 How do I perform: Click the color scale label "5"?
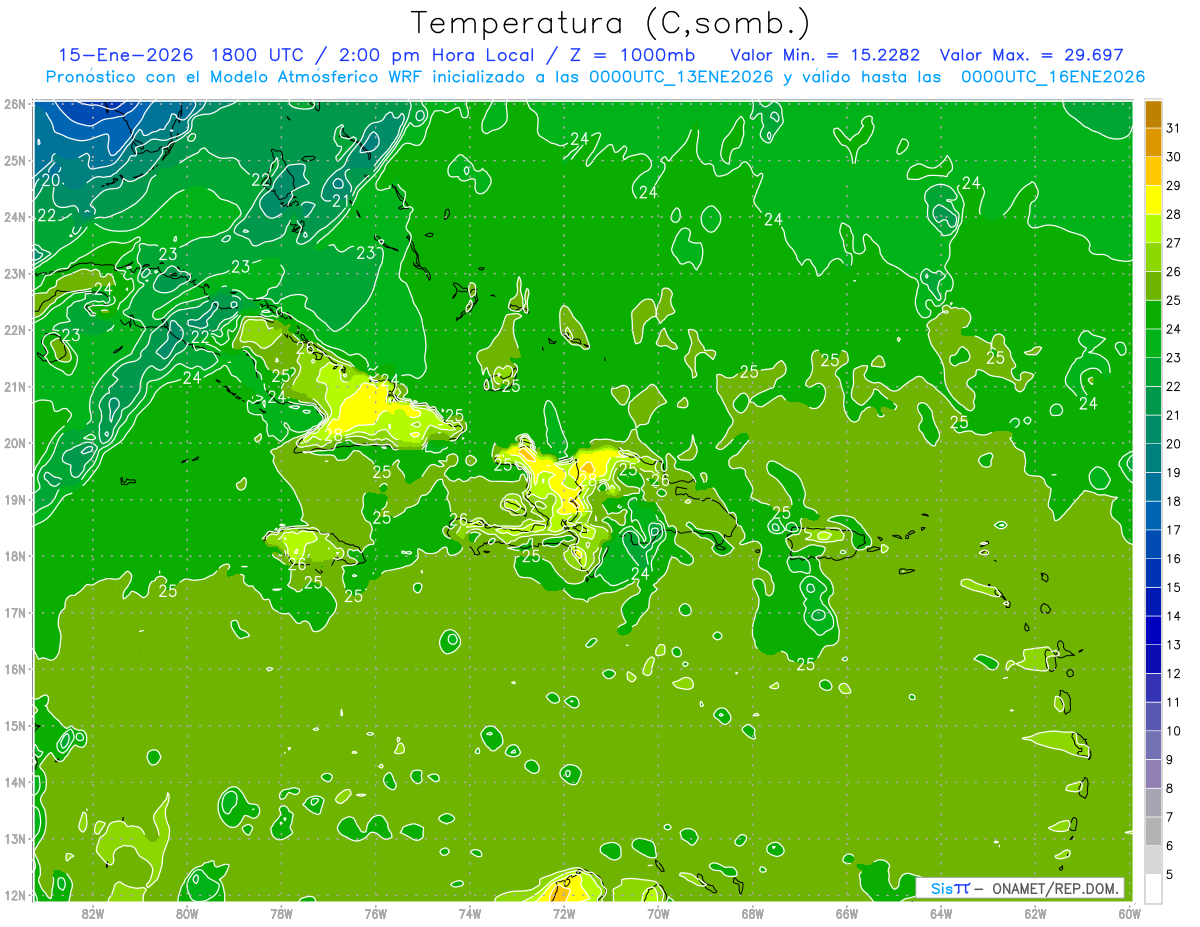[x=1169, y=874]
